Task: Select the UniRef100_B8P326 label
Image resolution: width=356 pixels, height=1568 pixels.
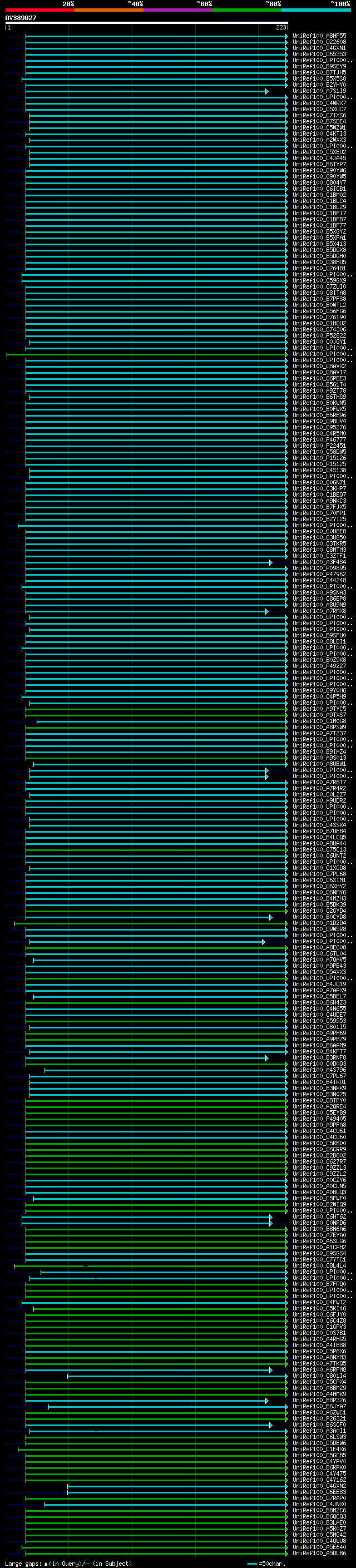Action: (319, 1401)
